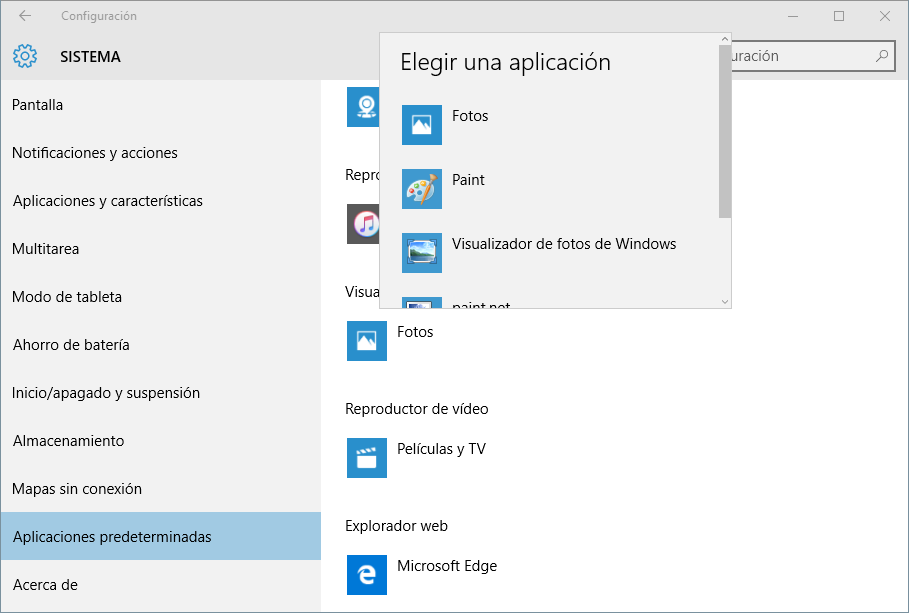Change the Microsoft Edge default browser
The width and height of the screenshot is (909, 613).
click(447, 566)
